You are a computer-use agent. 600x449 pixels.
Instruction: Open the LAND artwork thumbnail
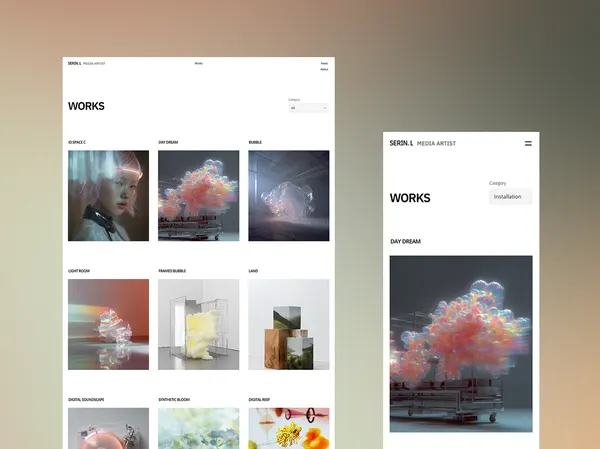289,324
